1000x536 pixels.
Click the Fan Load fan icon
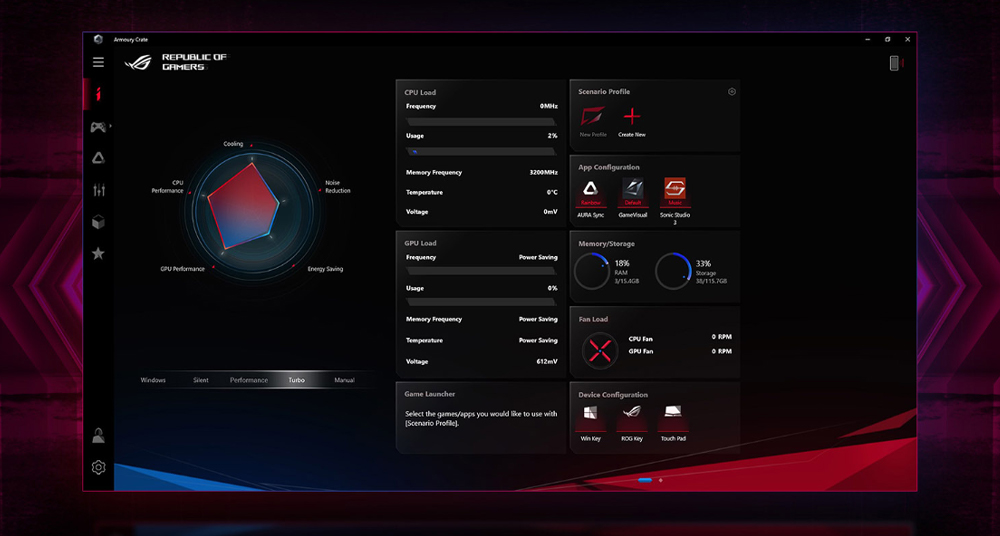tap(600, 351)
